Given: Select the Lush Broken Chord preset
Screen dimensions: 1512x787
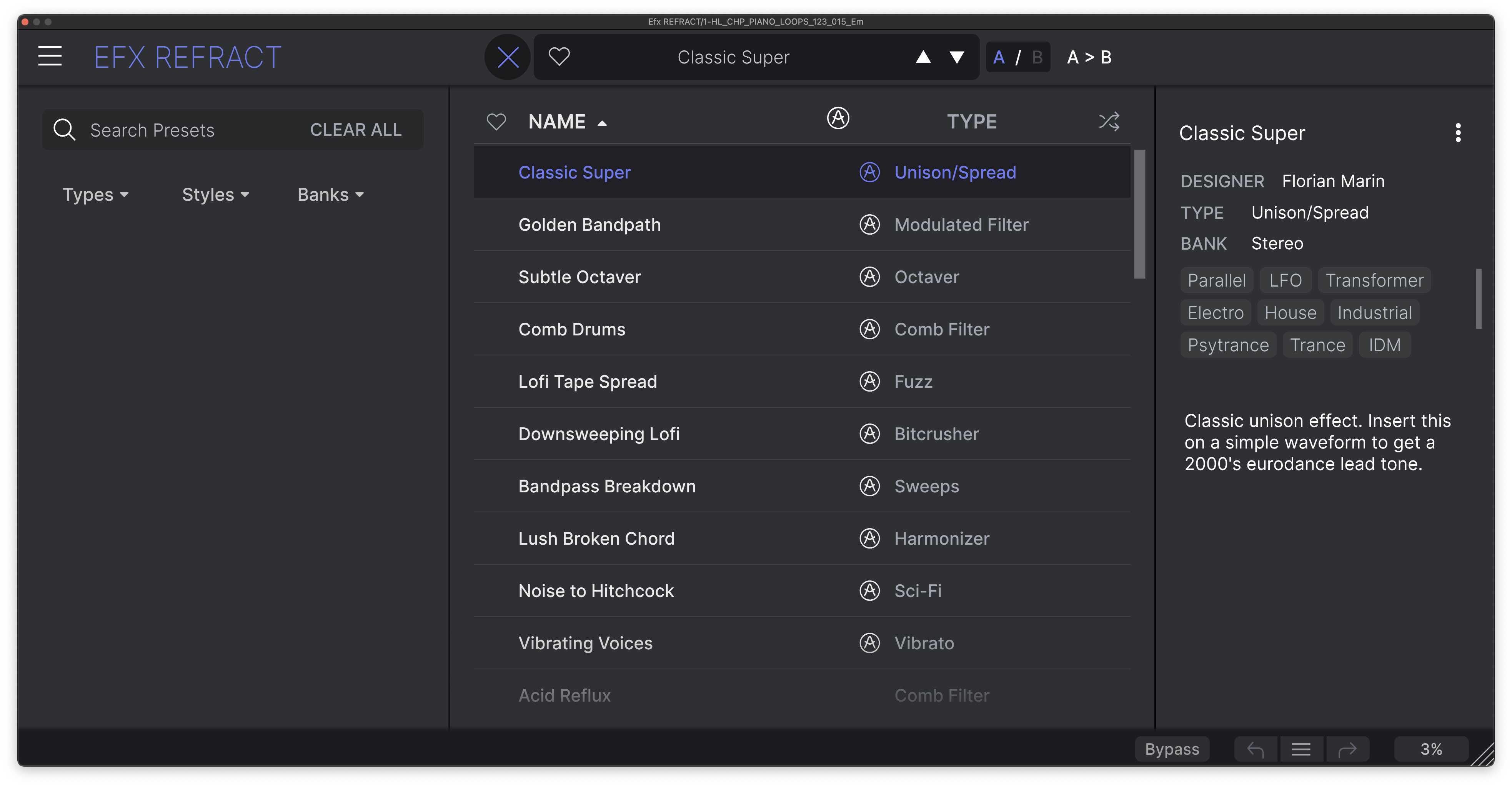Looking at the screenshot, I should point(596,539).
